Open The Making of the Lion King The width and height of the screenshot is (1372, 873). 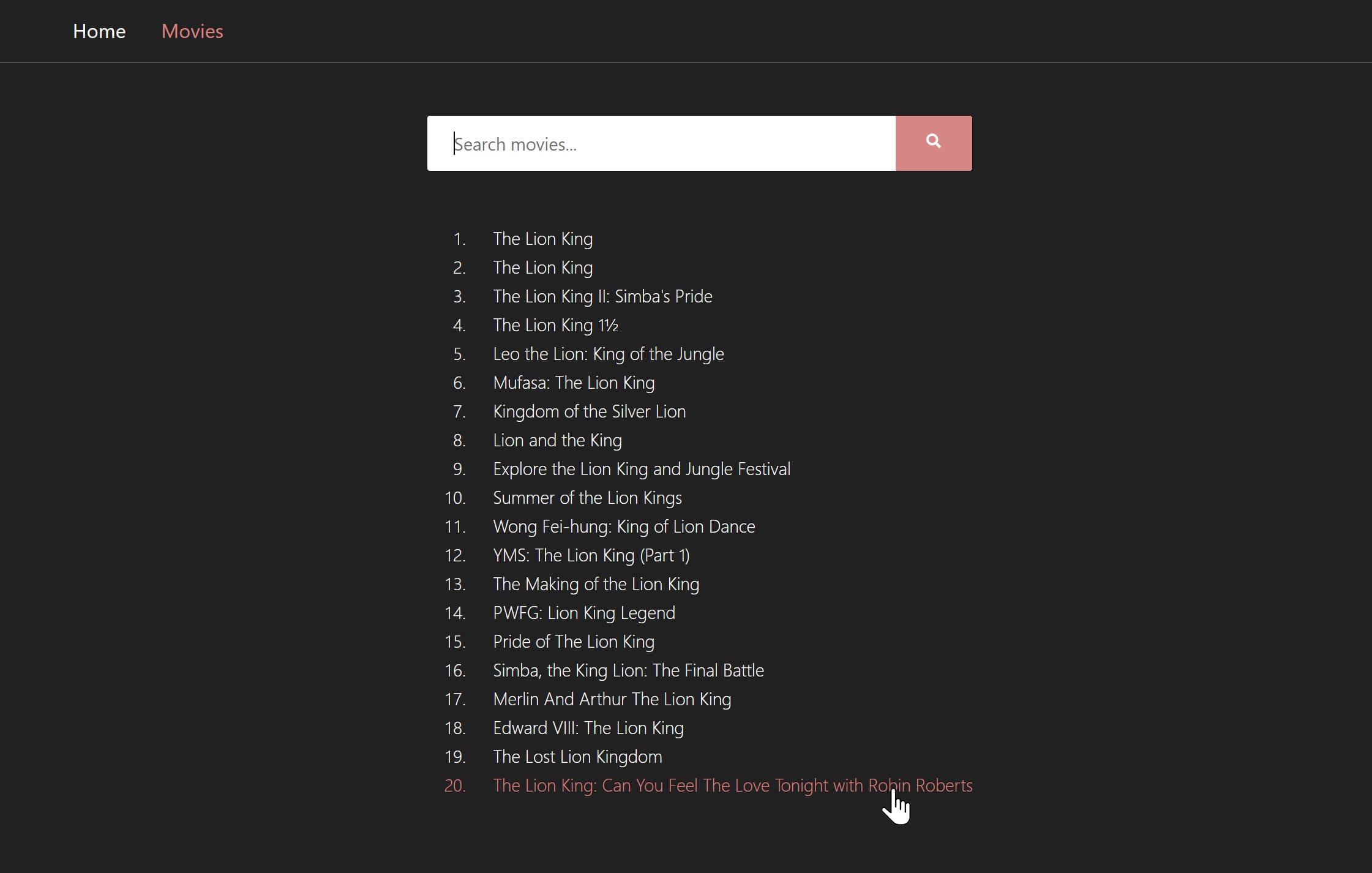tap(596, 584)
